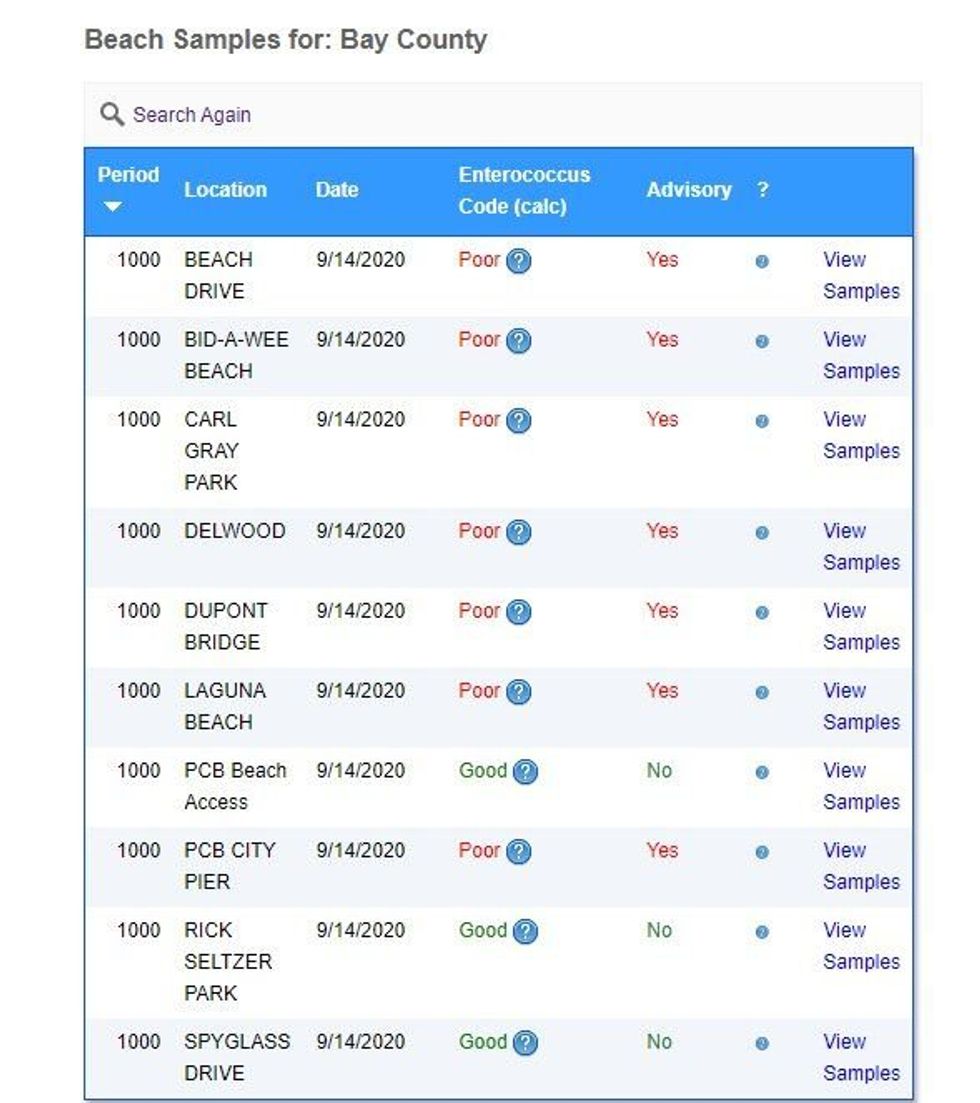View Samples for BID-A-WEE BEACH
Image resolution: width=980 pixels, height=1103 pixels.
(861, 355)
